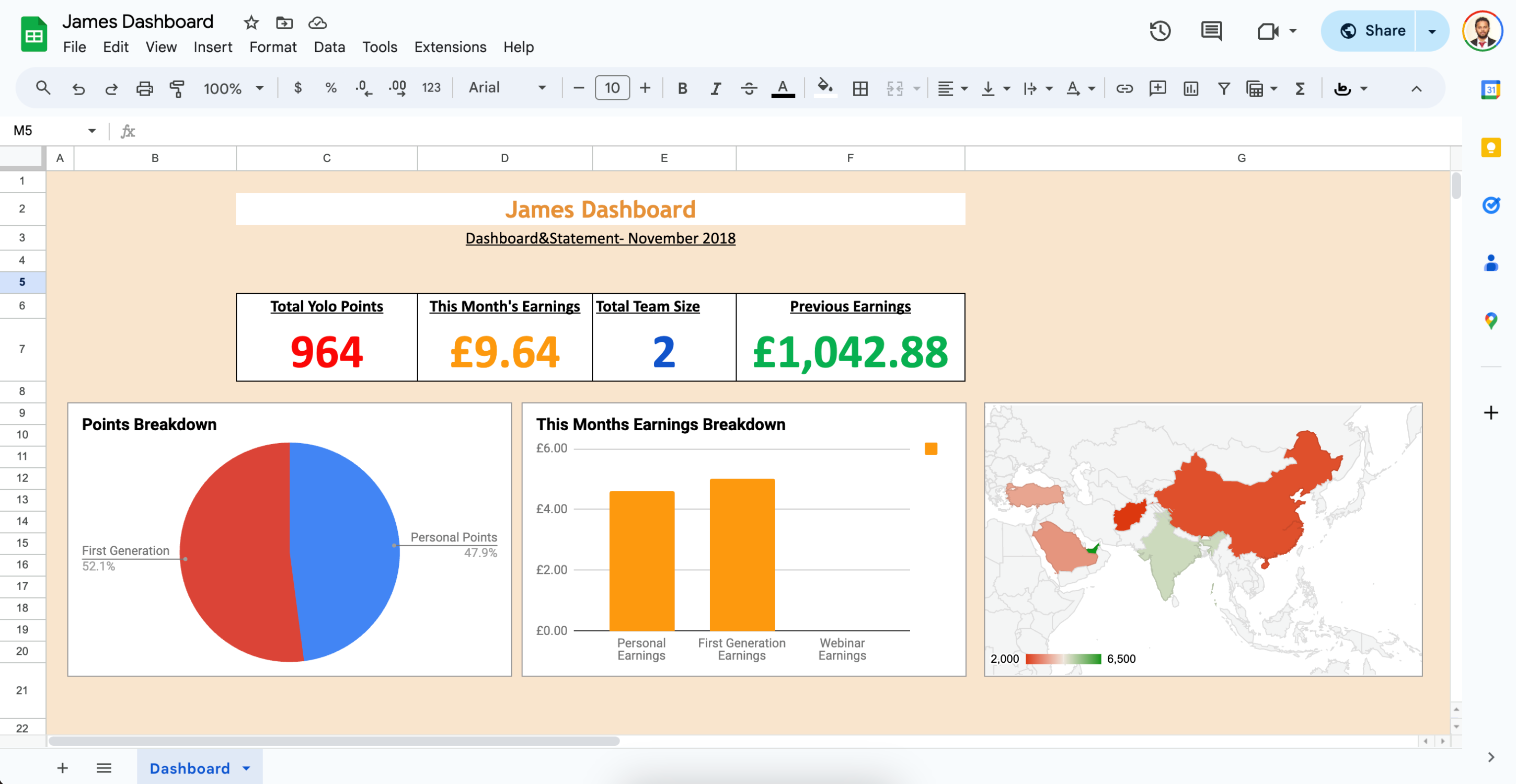The image size is (1516, 784).
Task: Open Google account profile avatar
Action: click(x=1482, y=31)
